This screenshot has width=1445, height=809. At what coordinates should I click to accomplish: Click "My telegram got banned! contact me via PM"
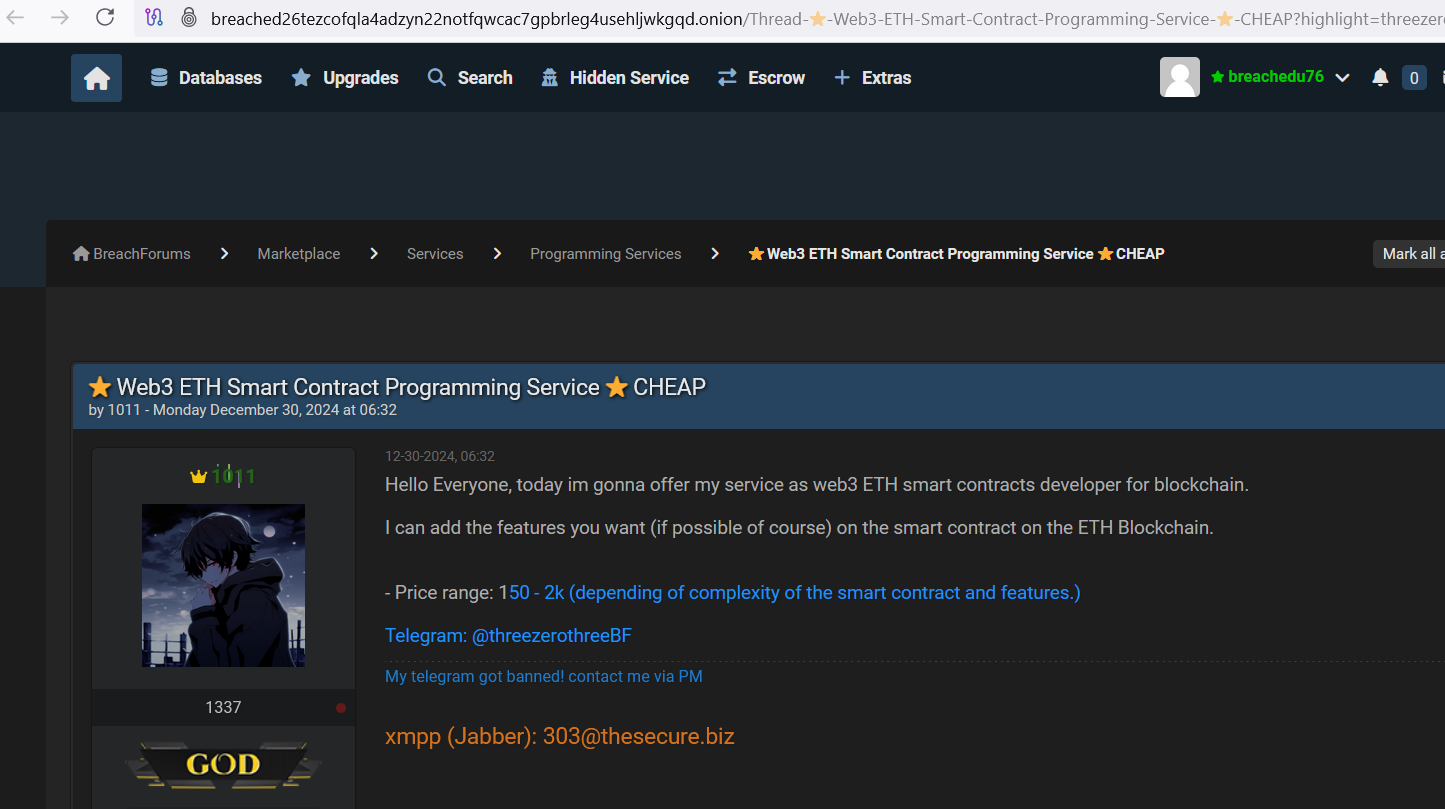click(x=544, y=677)
